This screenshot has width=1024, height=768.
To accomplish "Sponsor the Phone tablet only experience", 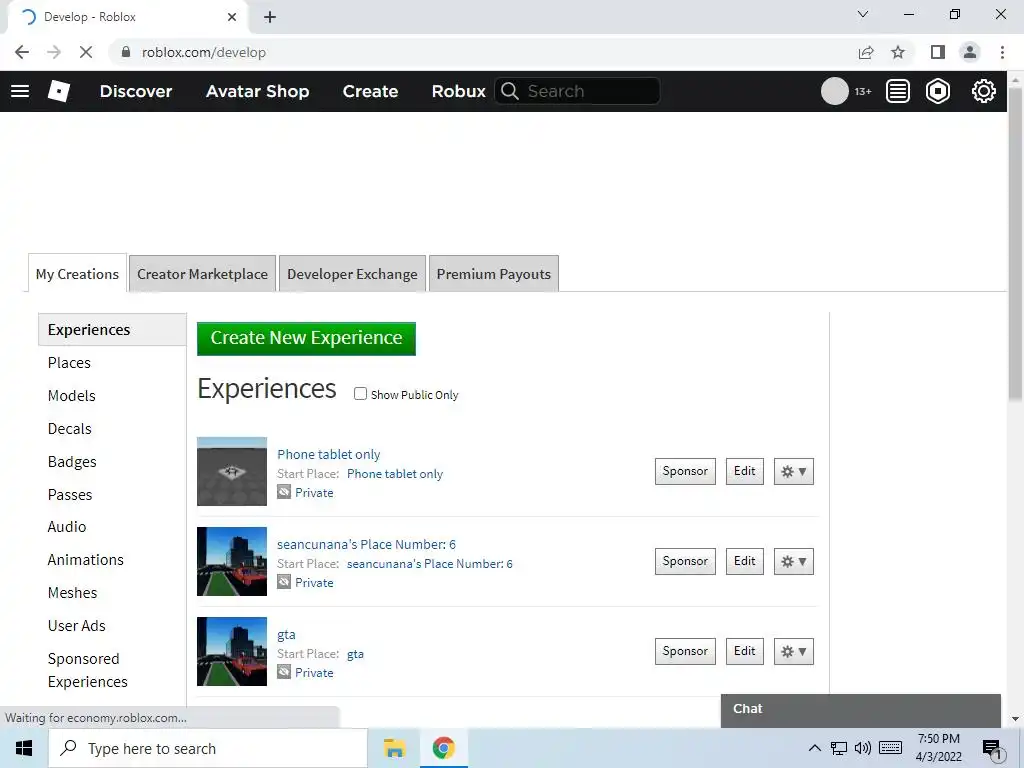I will (685, 472).
